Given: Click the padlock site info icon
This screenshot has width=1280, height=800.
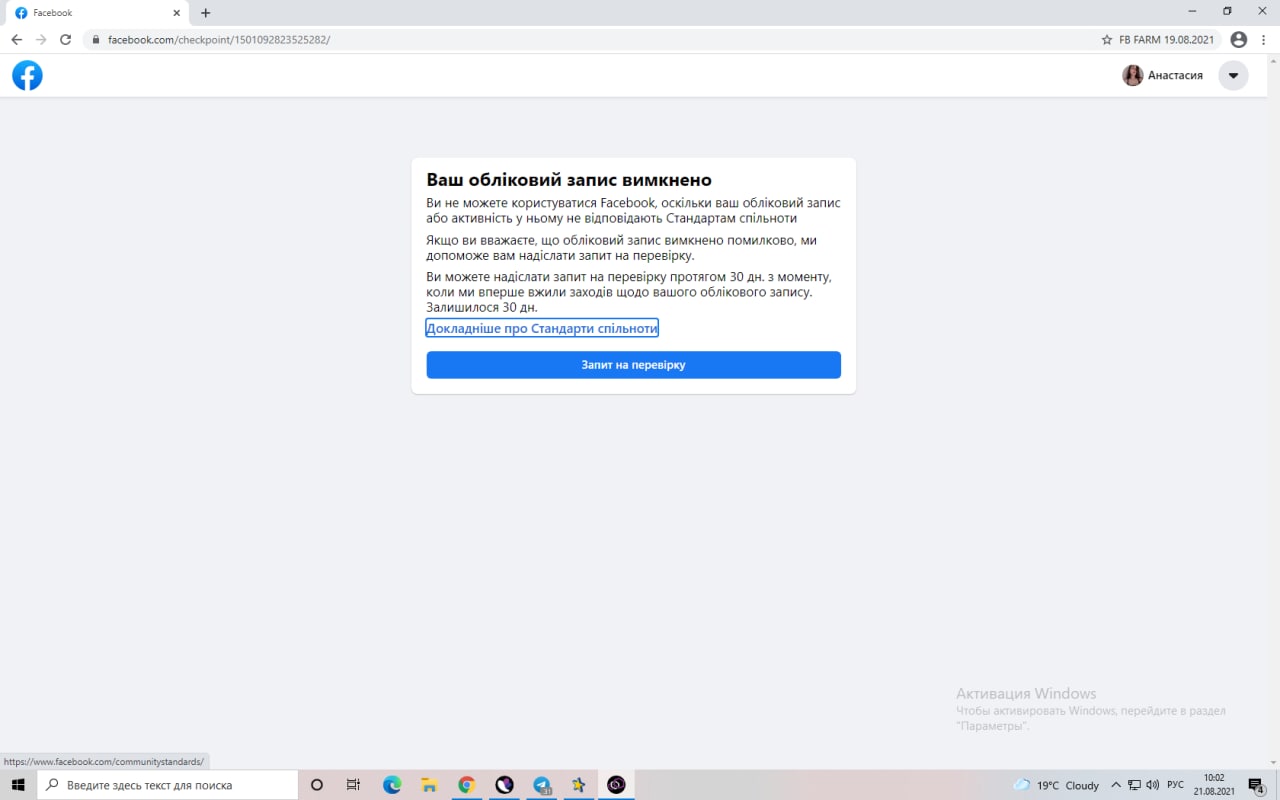Looking at the screenshot, I should tap(96, 40).
